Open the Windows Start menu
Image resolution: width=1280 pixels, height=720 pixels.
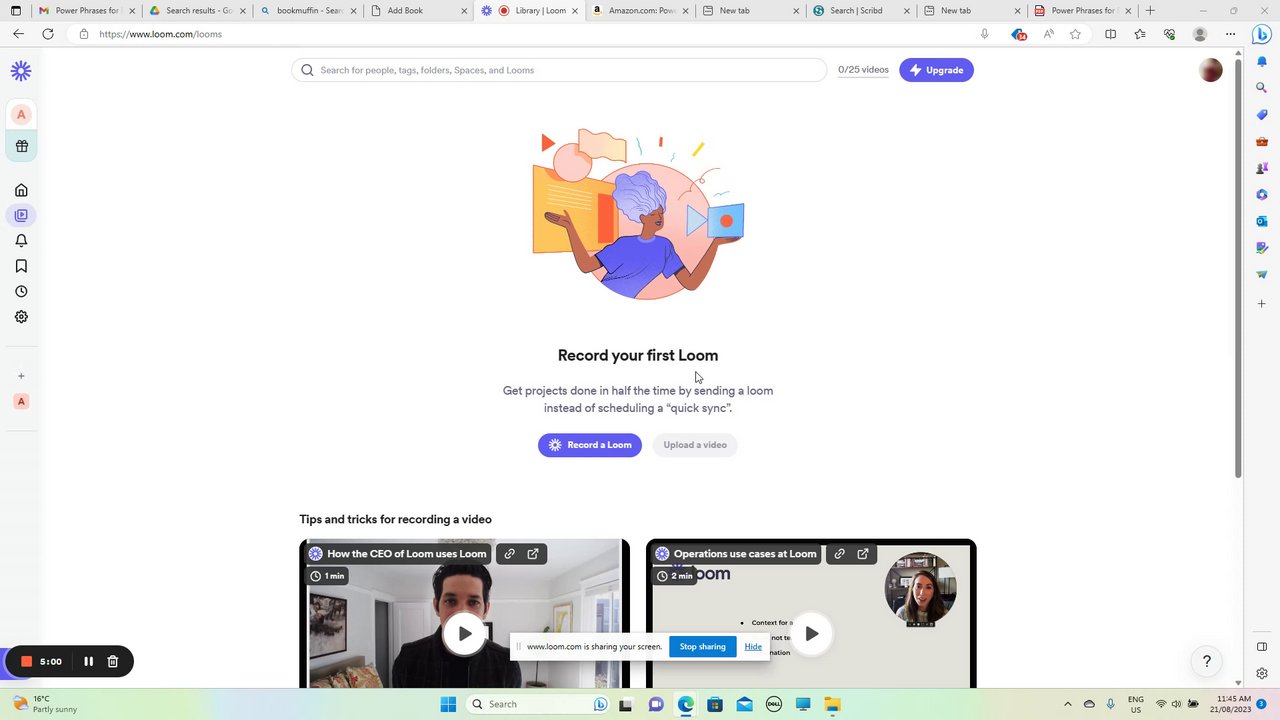tap(448, 704)
